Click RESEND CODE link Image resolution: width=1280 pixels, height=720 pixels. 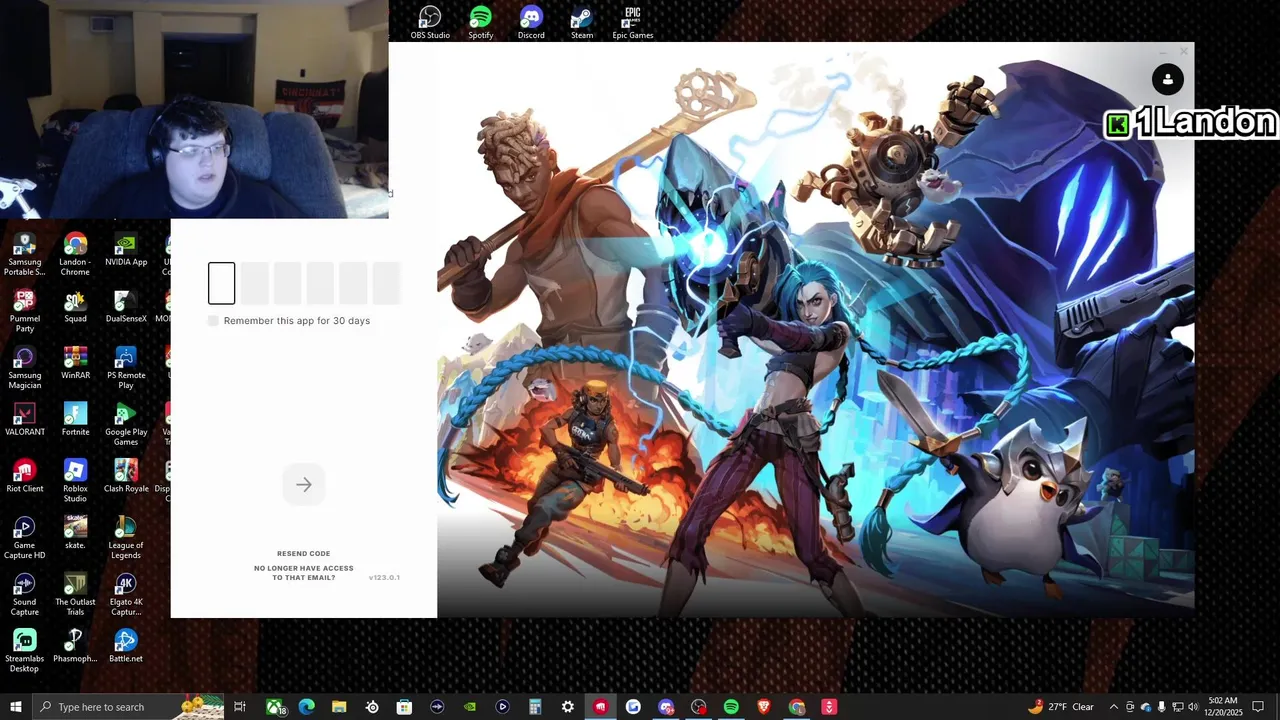304,553
